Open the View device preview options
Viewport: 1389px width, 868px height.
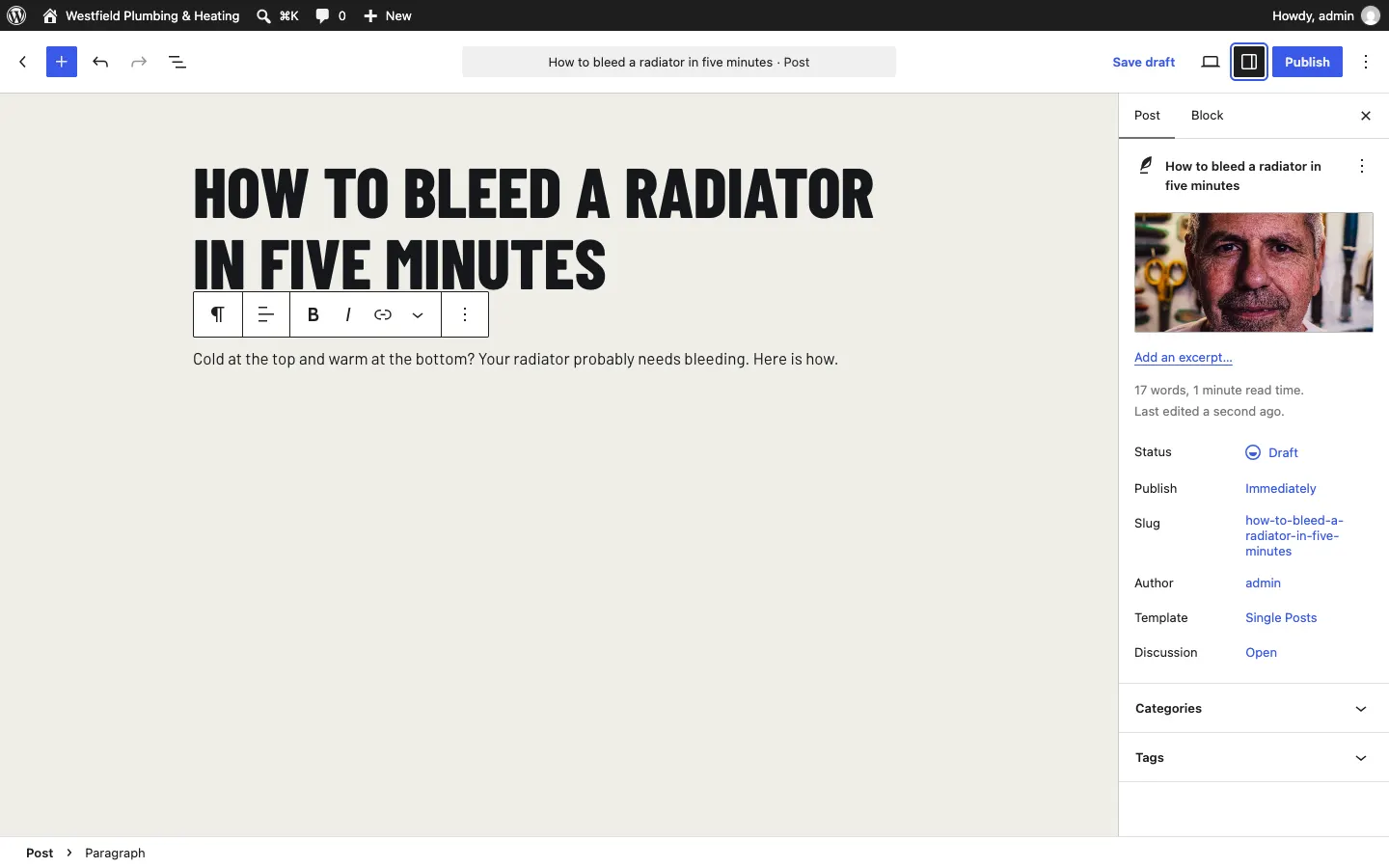[1211, 62]
